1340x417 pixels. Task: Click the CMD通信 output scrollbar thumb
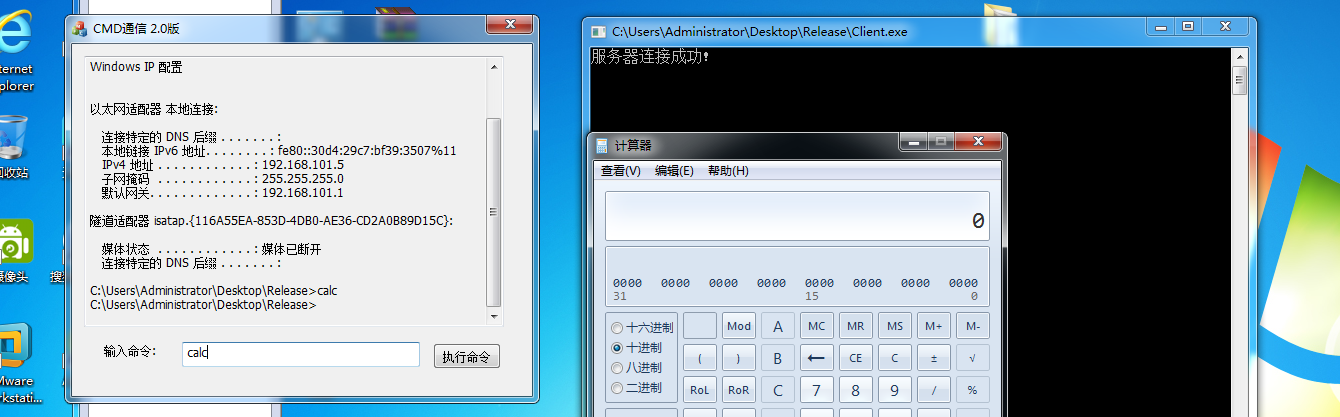click(493, 212)
